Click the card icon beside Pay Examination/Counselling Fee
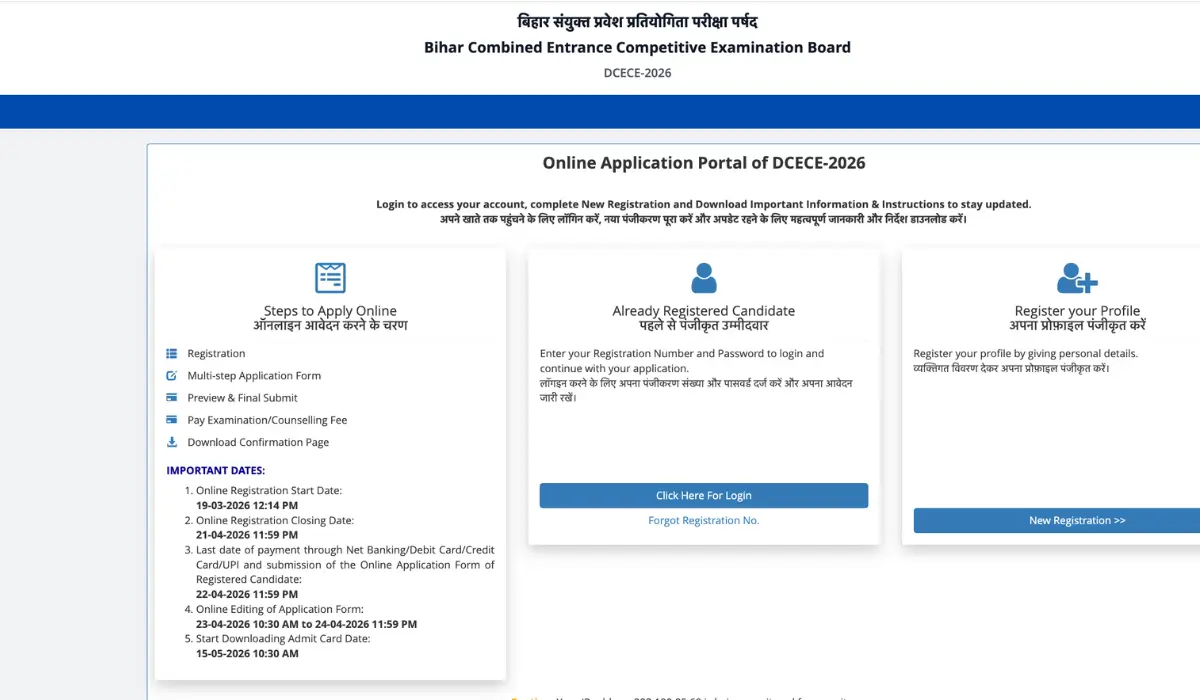 [x=171, y=420]
